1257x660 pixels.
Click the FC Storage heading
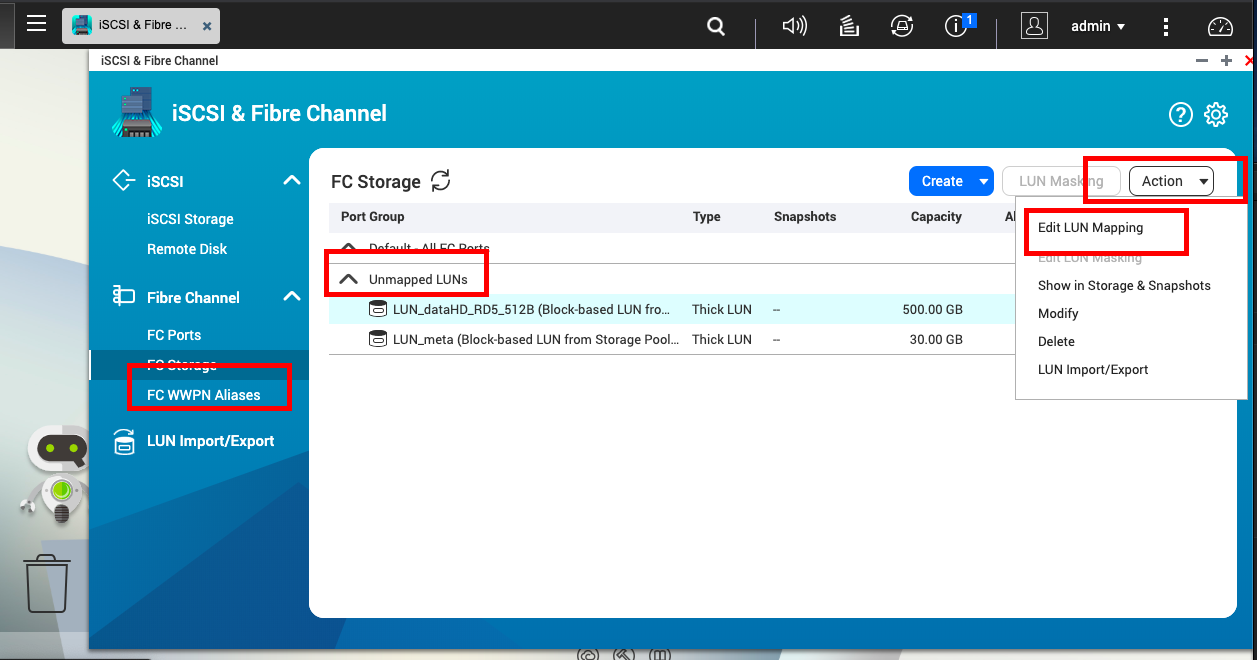point(376,182)
